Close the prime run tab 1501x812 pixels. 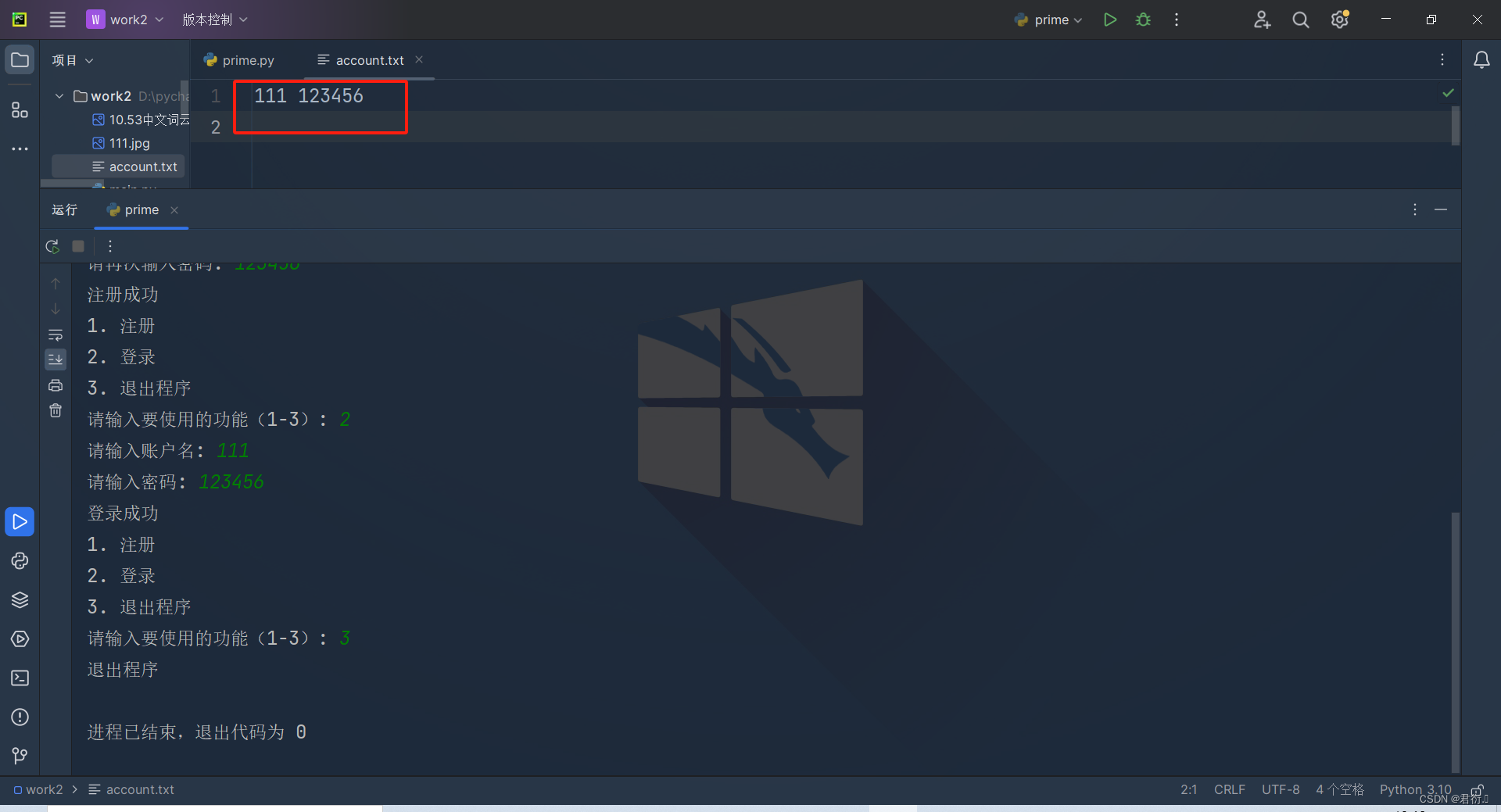[x=174, y=209]
